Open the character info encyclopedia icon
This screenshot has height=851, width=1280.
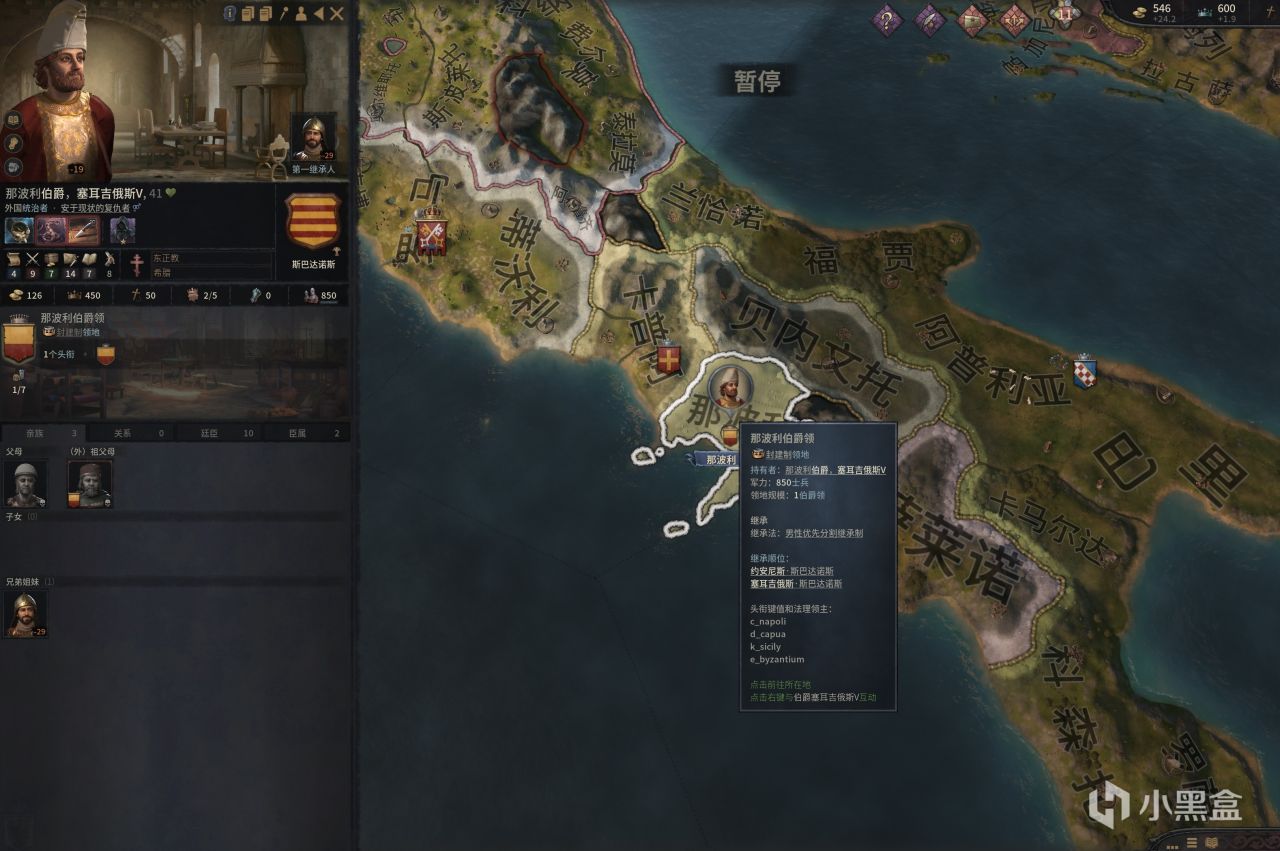point(230,13)
